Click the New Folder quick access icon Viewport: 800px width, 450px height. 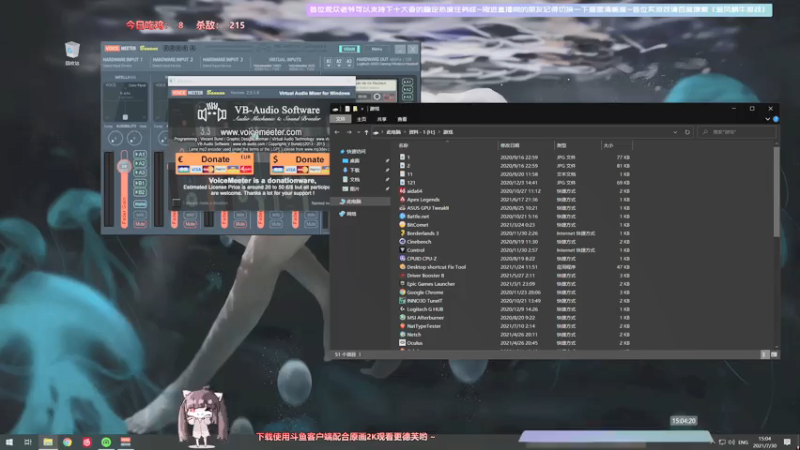[355, 109]
